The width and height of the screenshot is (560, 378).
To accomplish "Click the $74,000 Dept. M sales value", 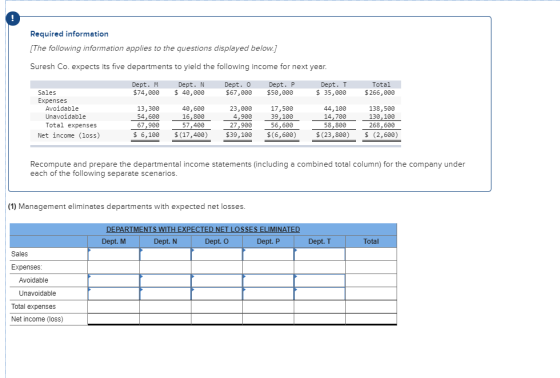I will point(146,93).
